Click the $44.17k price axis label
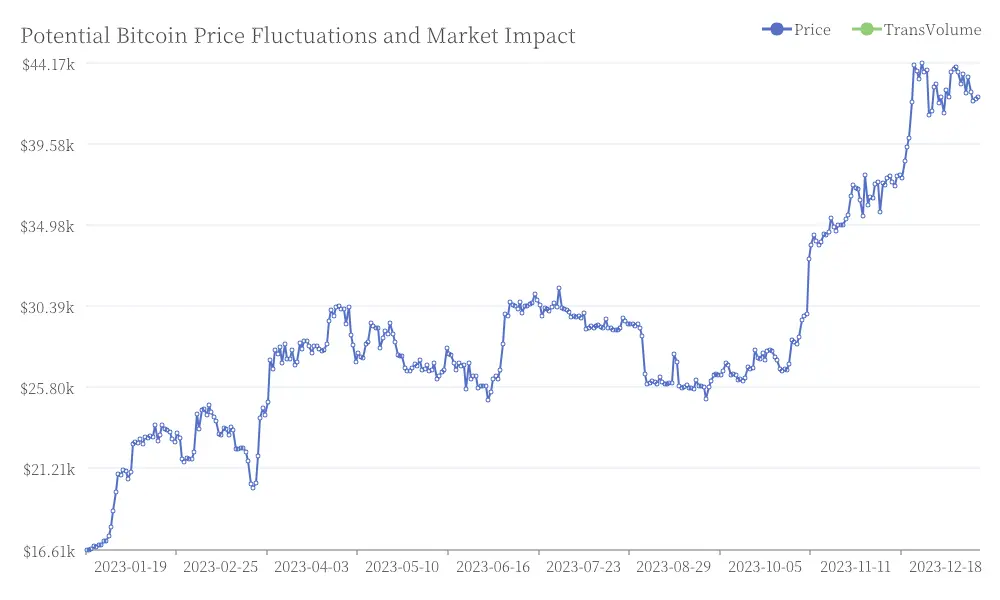Screen dimensions: 1000x600 [48, 64]
